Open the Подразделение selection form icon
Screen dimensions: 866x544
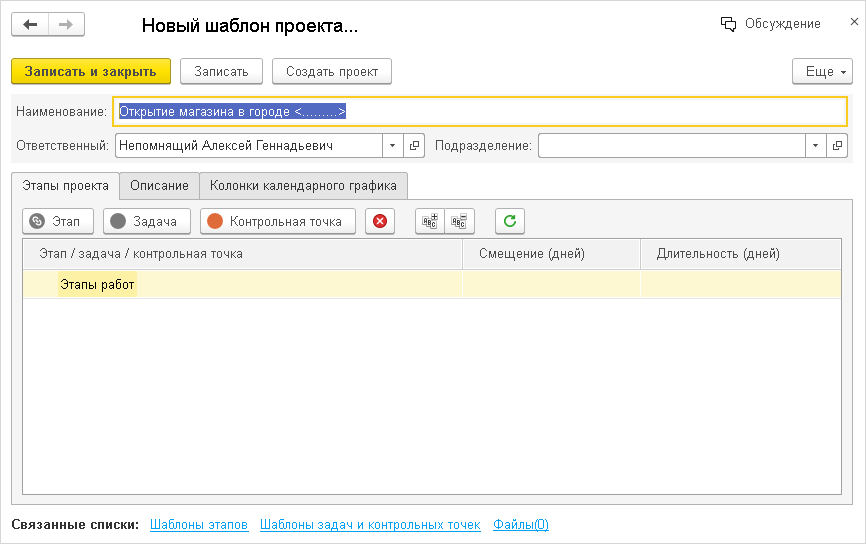(x=838, y=146)
